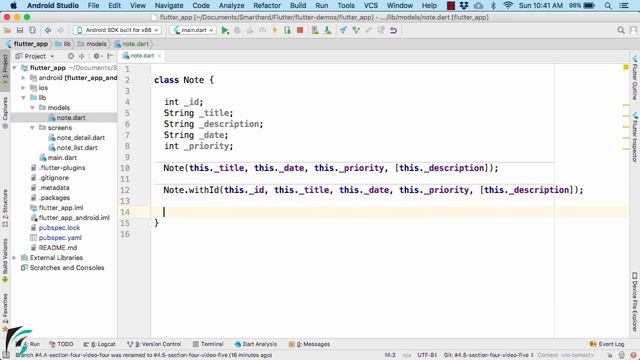Open the Messages tool window

point(309,344)
